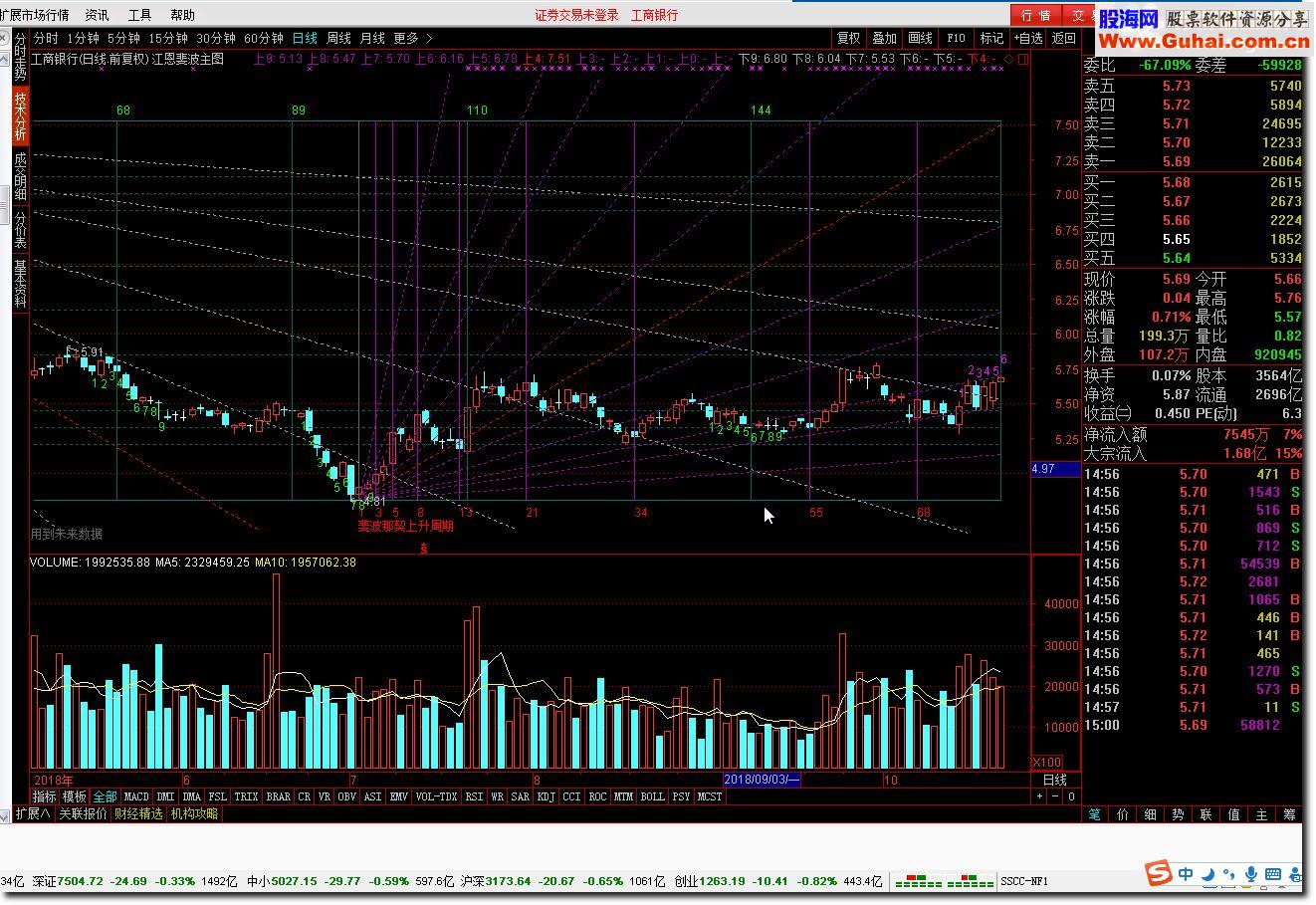Open the 帮助 menu
Screen dimensions: 1316x905
coord(182,15)
